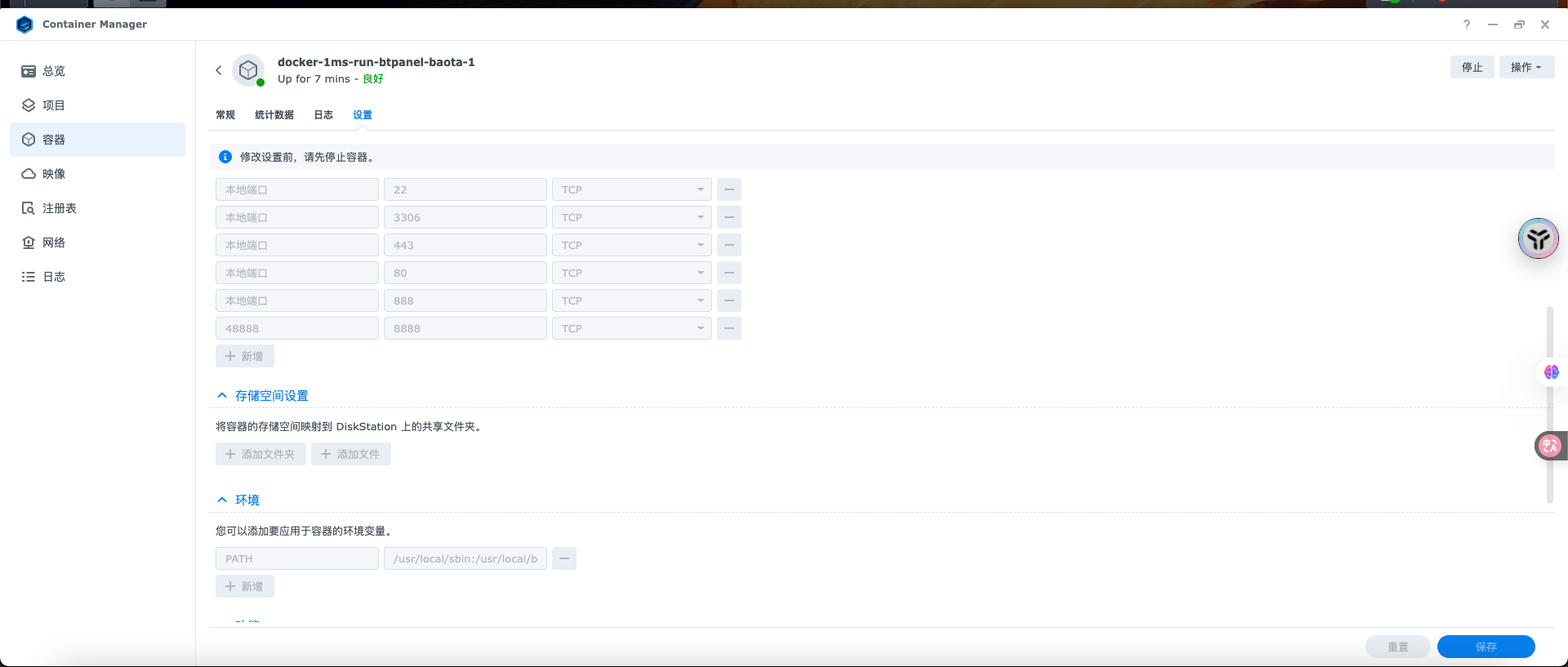Click the round floating assistant icon
Viewport: 1568px width, 667px height.
point(1539,238)
